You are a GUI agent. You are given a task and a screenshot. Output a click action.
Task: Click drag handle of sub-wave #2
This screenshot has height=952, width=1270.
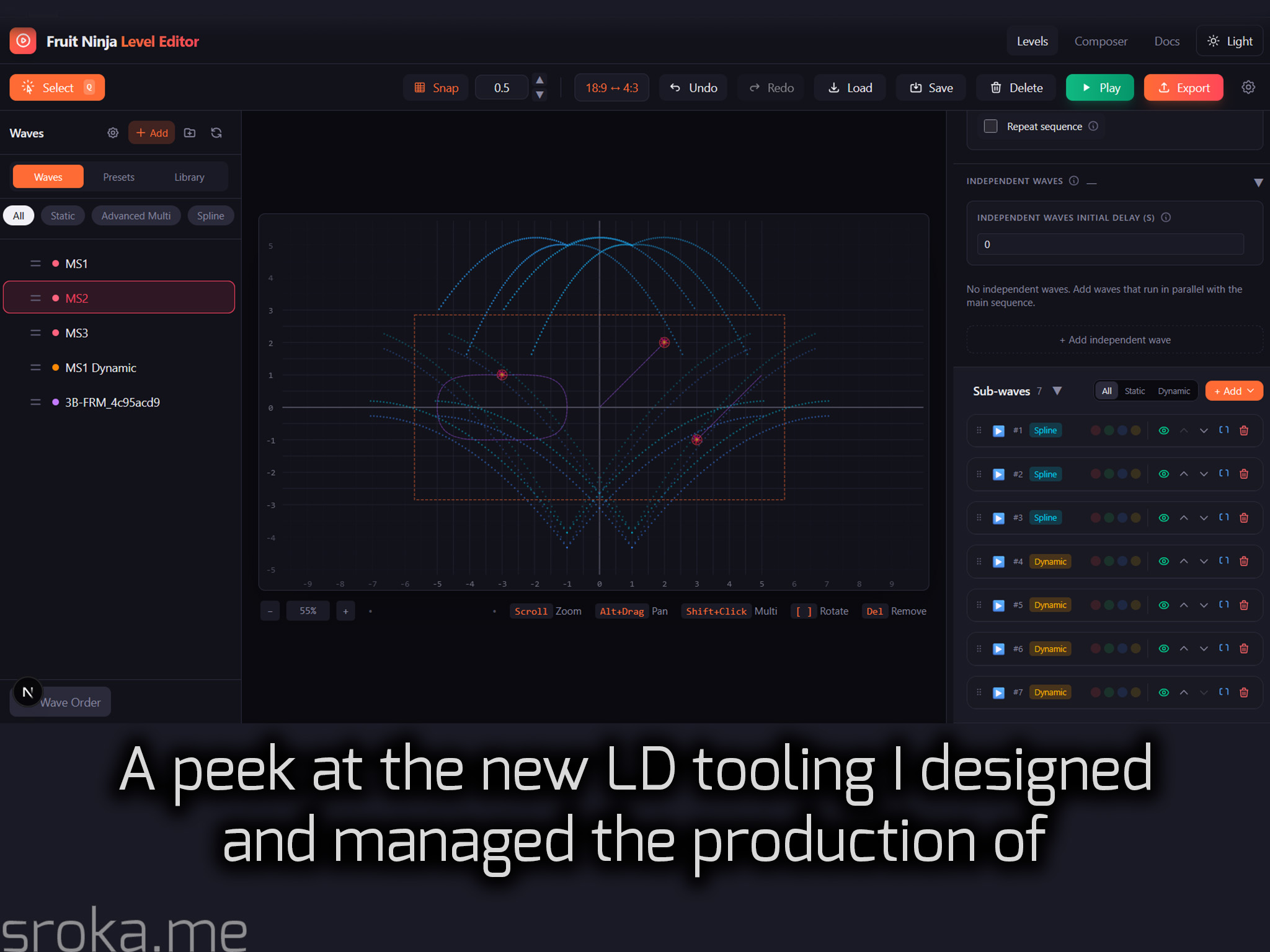click(x=979, y=474)
